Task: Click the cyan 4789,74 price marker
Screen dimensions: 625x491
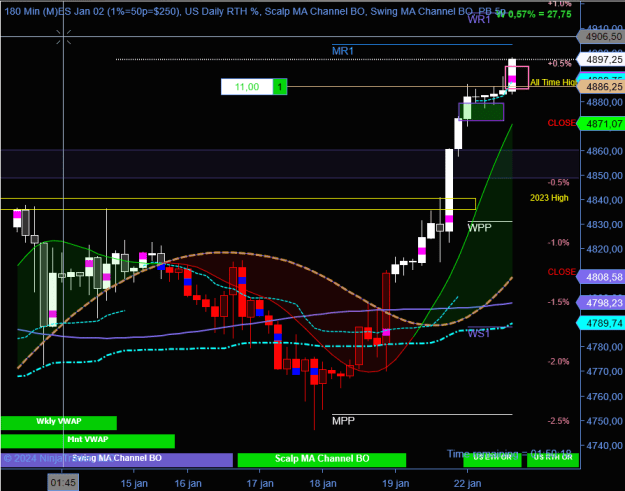Action: [x=603, y=323]
